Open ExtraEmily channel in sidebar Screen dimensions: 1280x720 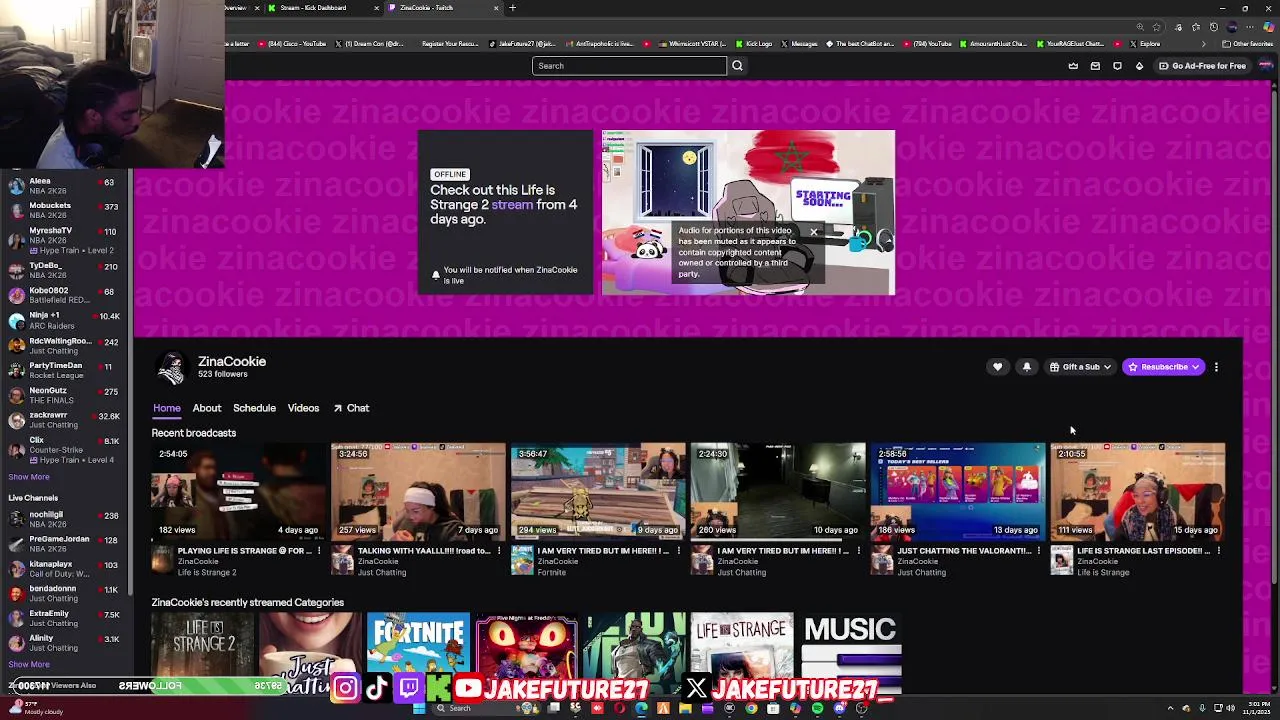point(66,618)
